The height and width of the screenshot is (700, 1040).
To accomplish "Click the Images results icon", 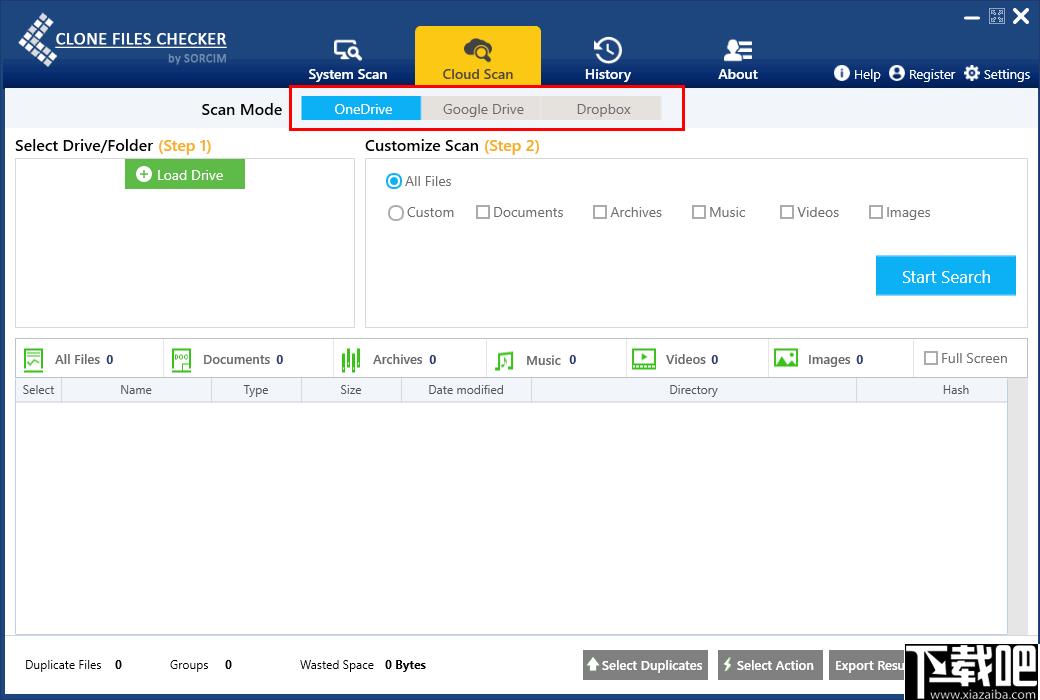I will (786, 358).
